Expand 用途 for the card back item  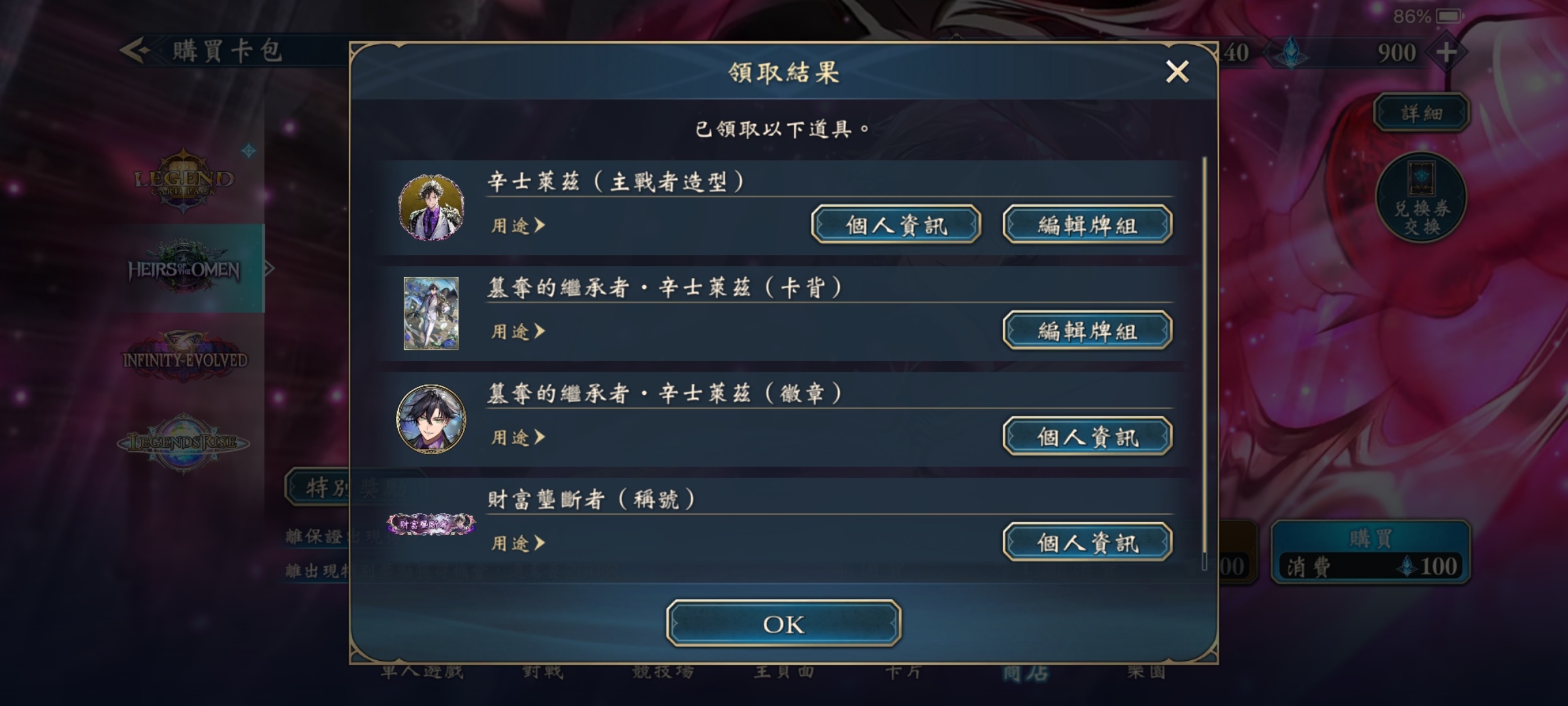click(517, 331)
